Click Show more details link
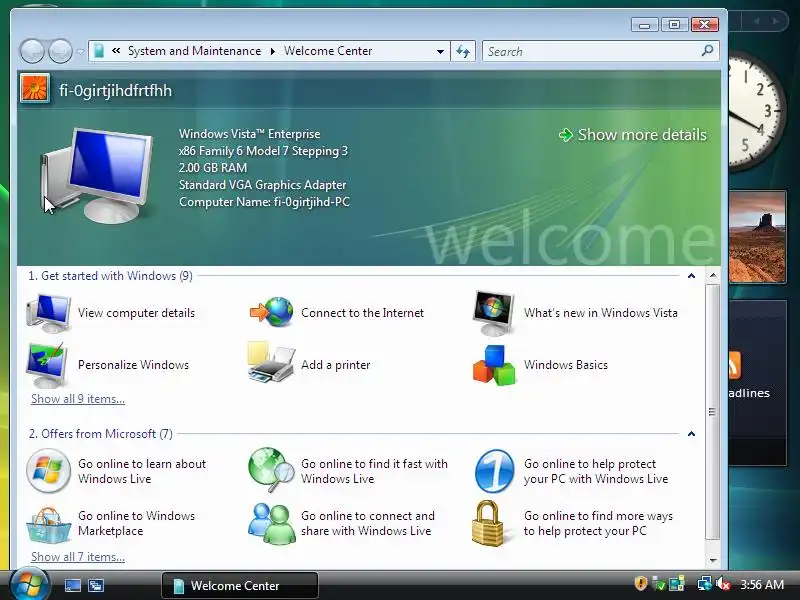 (x=633, y=135)
